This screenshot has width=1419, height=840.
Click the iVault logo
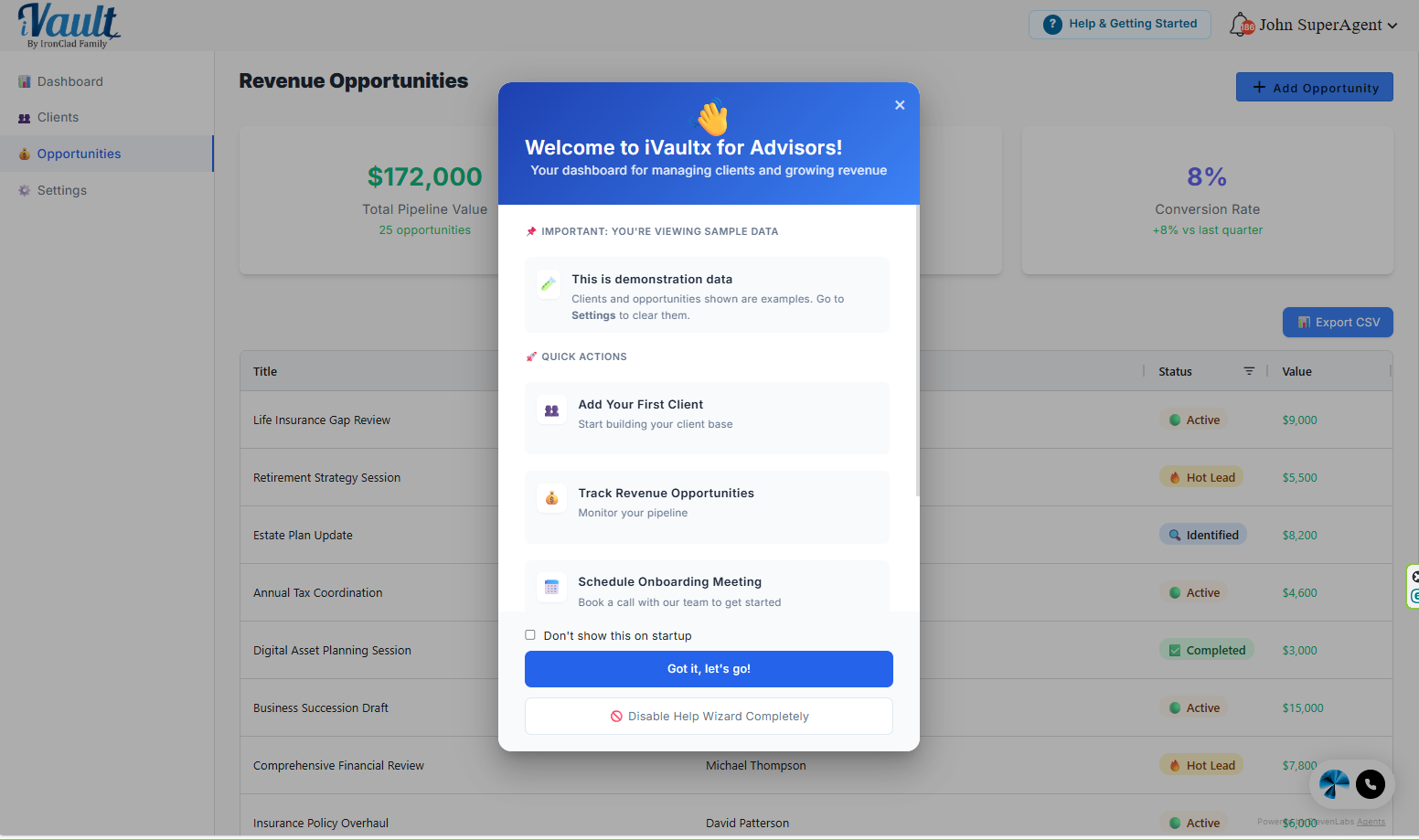click(69, 26)
